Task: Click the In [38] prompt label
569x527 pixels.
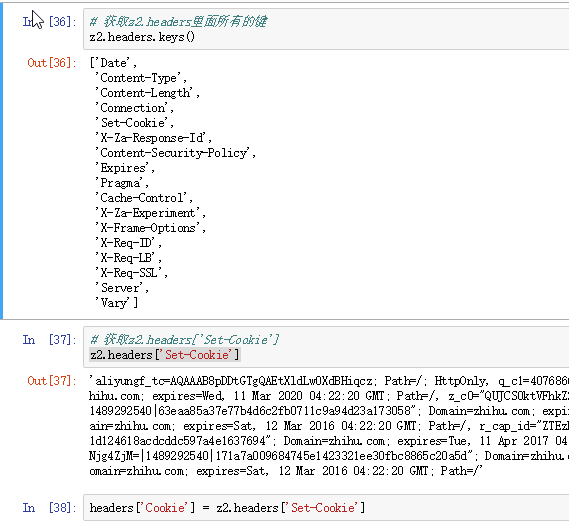Action: 50,507
